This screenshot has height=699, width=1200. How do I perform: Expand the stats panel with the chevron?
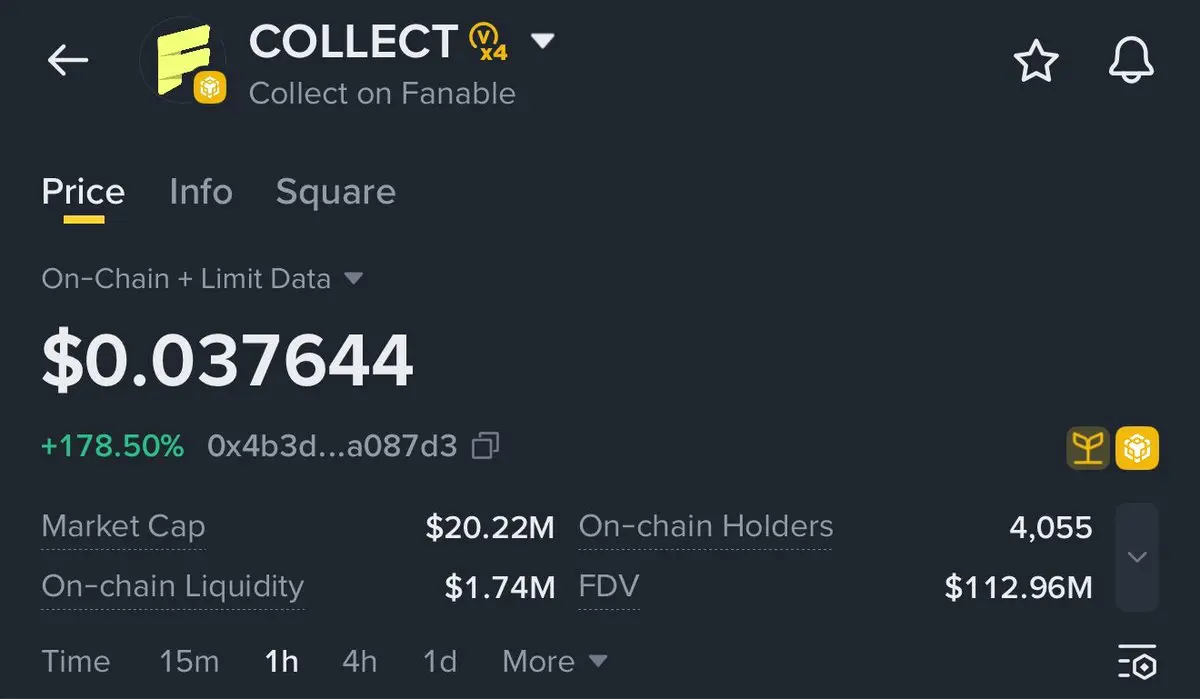tap(1137, 557)
